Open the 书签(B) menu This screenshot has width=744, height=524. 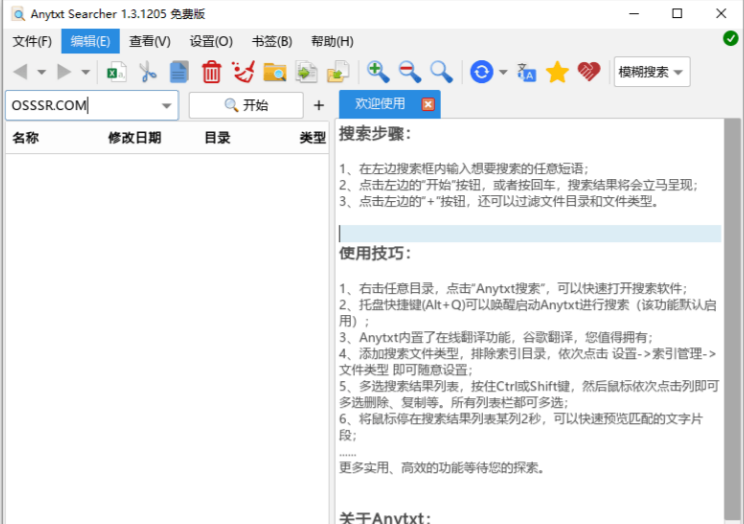[x=272, y=41]
